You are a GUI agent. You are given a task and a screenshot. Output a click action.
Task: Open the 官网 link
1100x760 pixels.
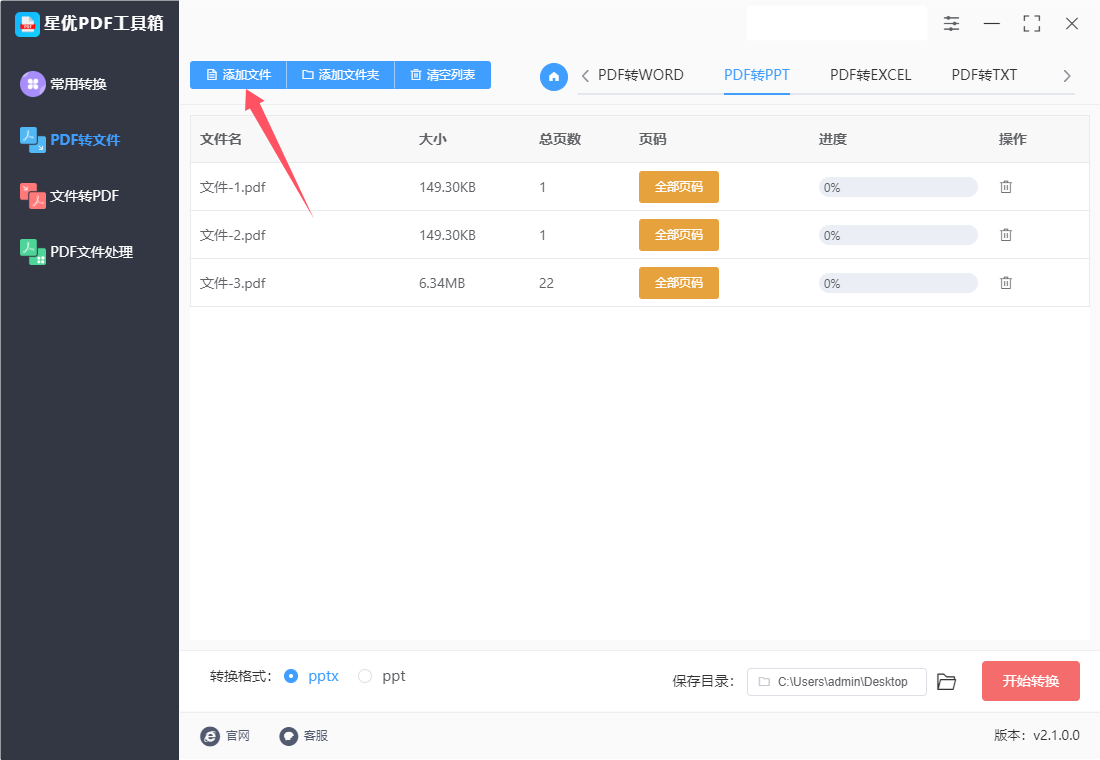[x=225, y=735]
